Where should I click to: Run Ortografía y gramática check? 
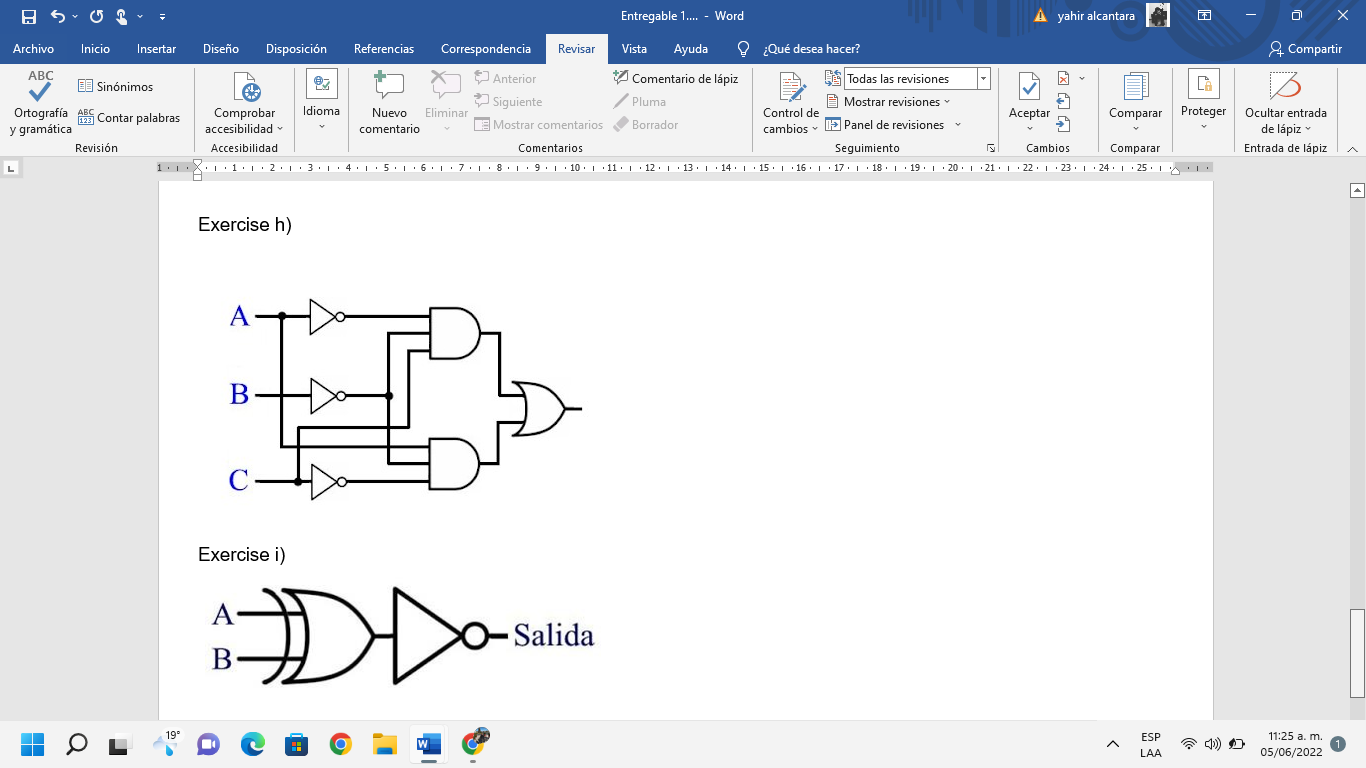click(x=41, y=103)
